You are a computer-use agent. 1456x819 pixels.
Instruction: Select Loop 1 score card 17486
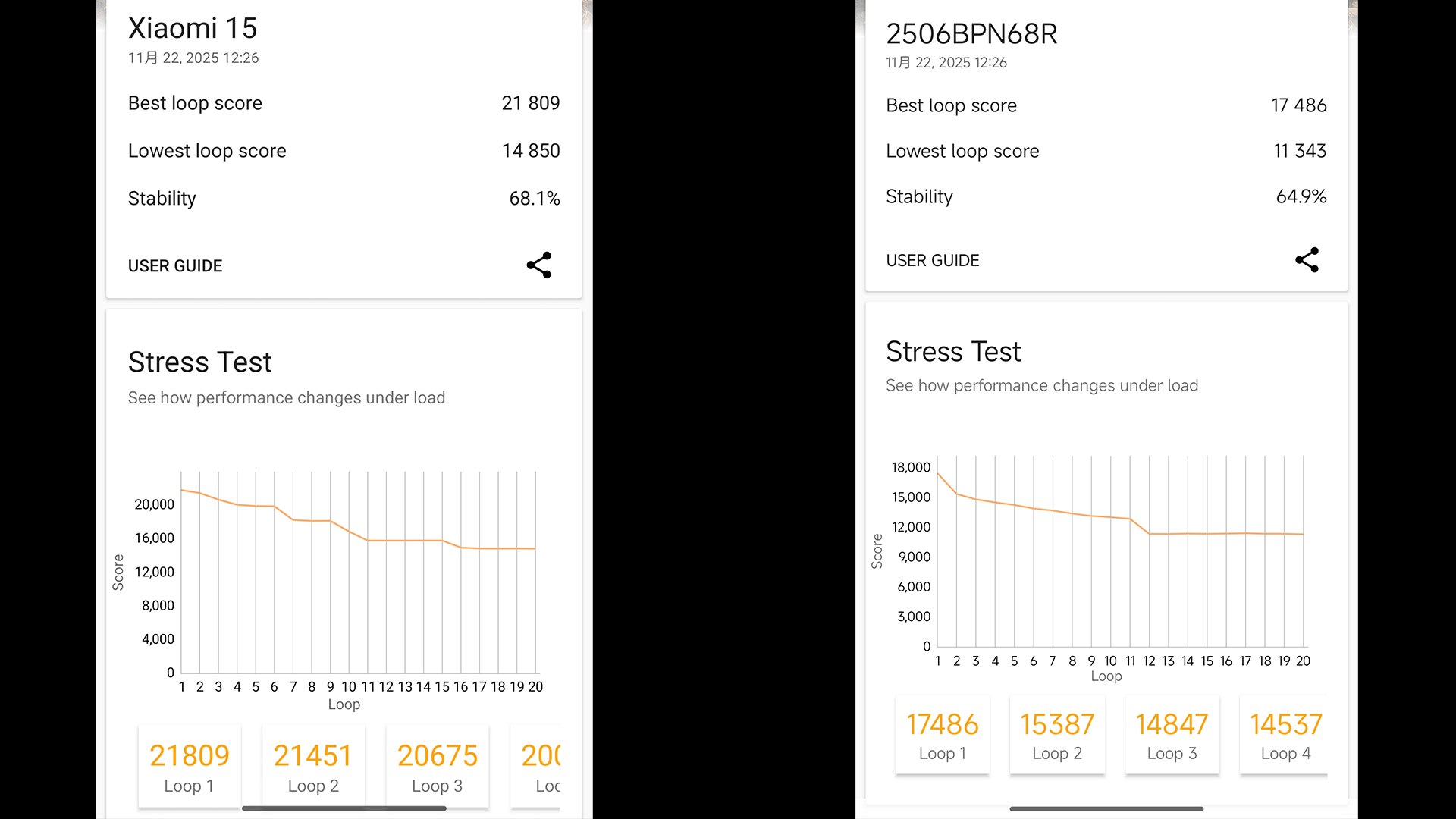pos(943,735)
